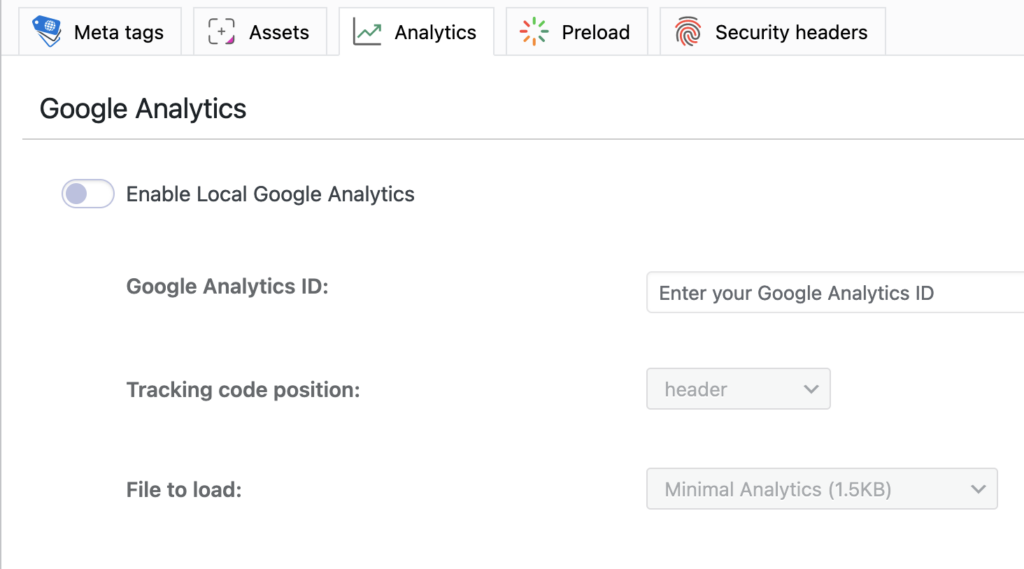Click the Security headers fingerprint icon
This screenshot has height=569, width=1024.
[688, 31]
